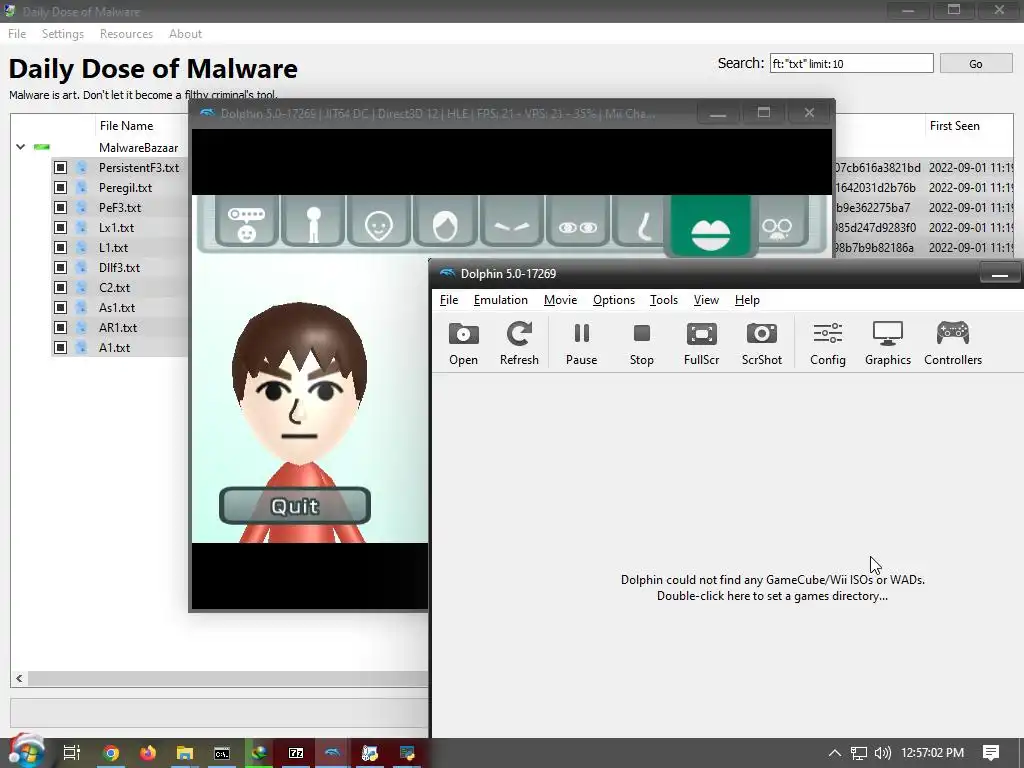Open Dolphin Graphics settings
The height and width of the screenshot is (768, 1024).
point(888,344)
